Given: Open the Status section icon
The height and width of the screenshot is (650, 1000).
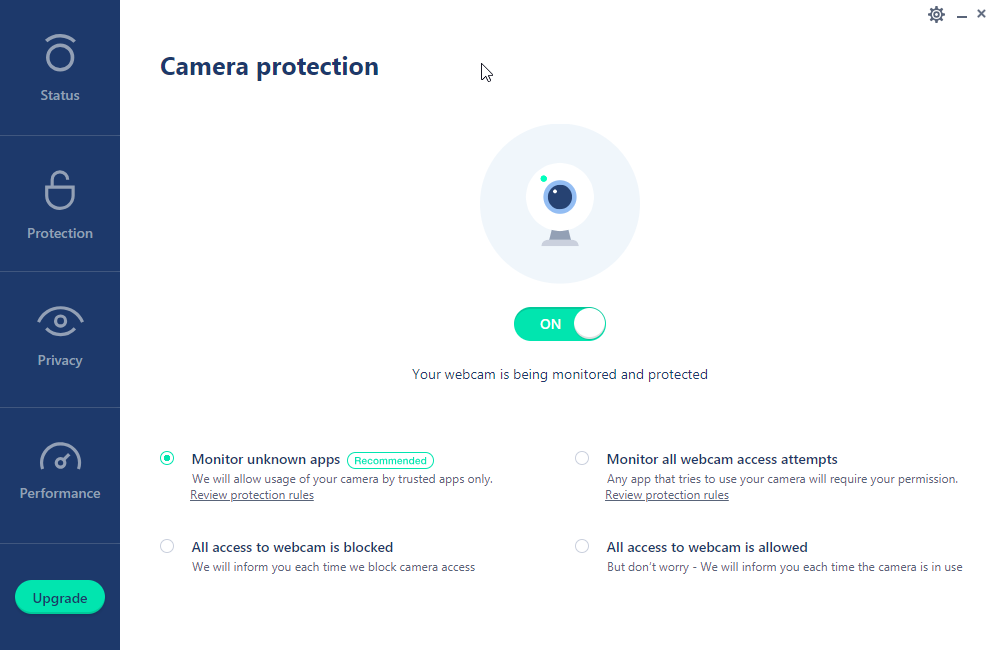Looking at the screenshot, I should click(60, 53).
